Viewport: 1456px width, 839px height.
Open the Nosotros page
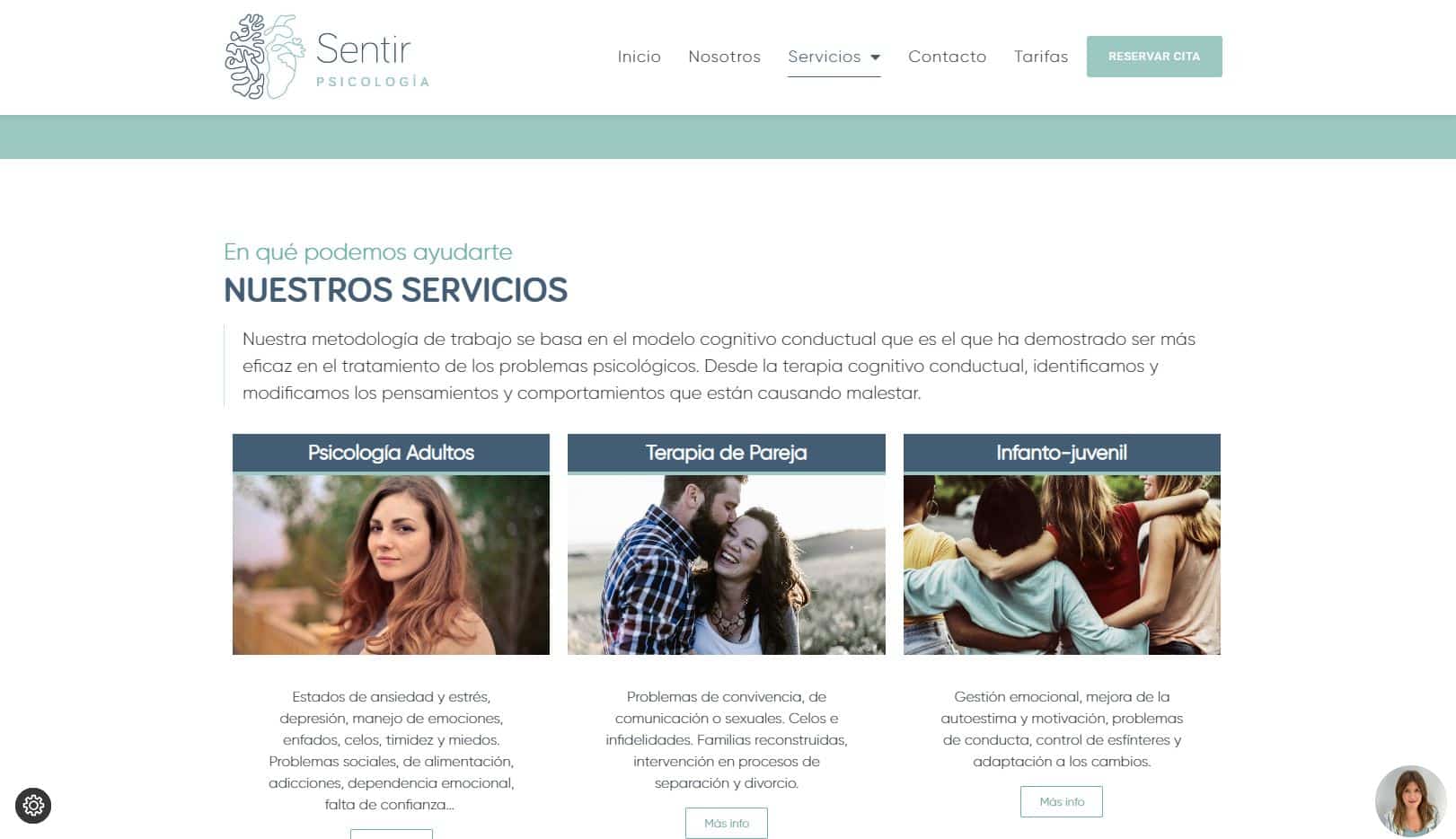click(x=724, y=57)
